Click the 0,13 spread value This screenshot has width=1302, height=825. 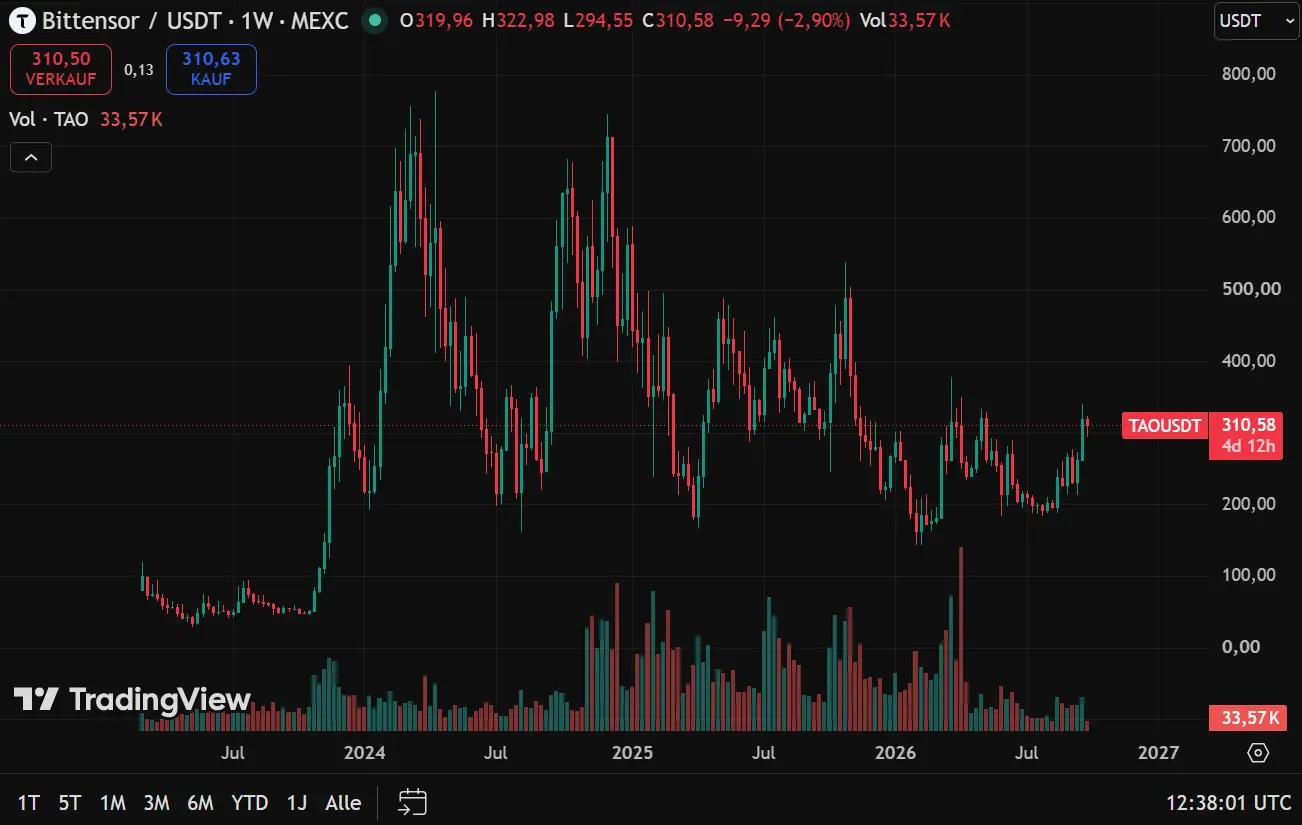tap(139, 70)
